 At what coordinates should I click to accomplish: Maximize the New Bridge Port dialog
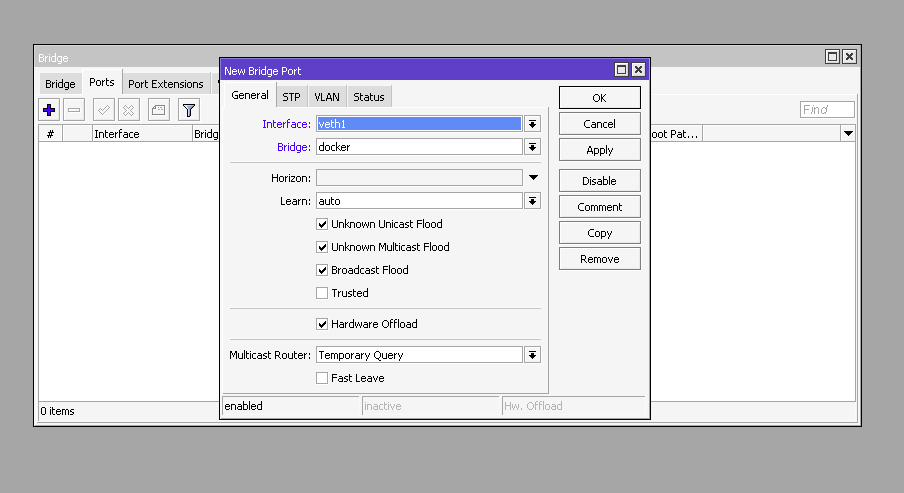[x=621, y=70]
